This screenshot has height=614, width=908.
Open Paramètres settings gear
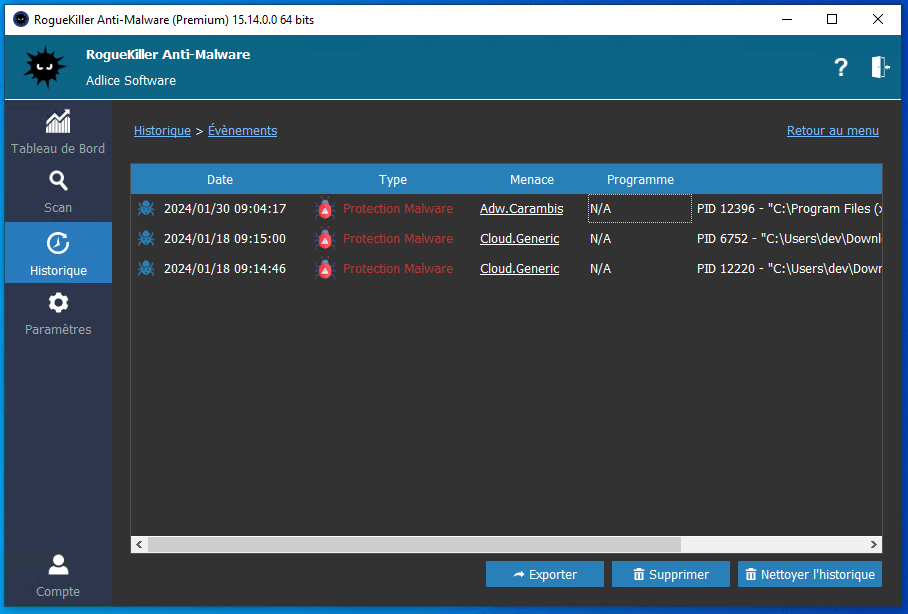[x=58, y=313]
